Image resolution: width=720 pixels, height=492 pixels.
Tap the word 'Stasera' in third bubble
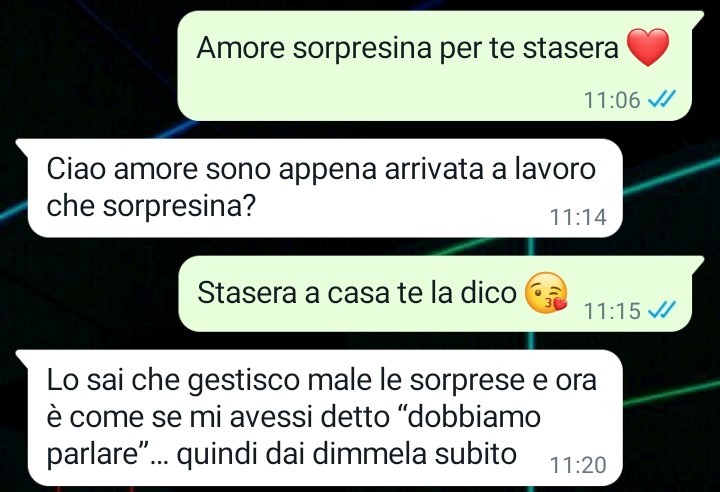[x=247, y=293]
